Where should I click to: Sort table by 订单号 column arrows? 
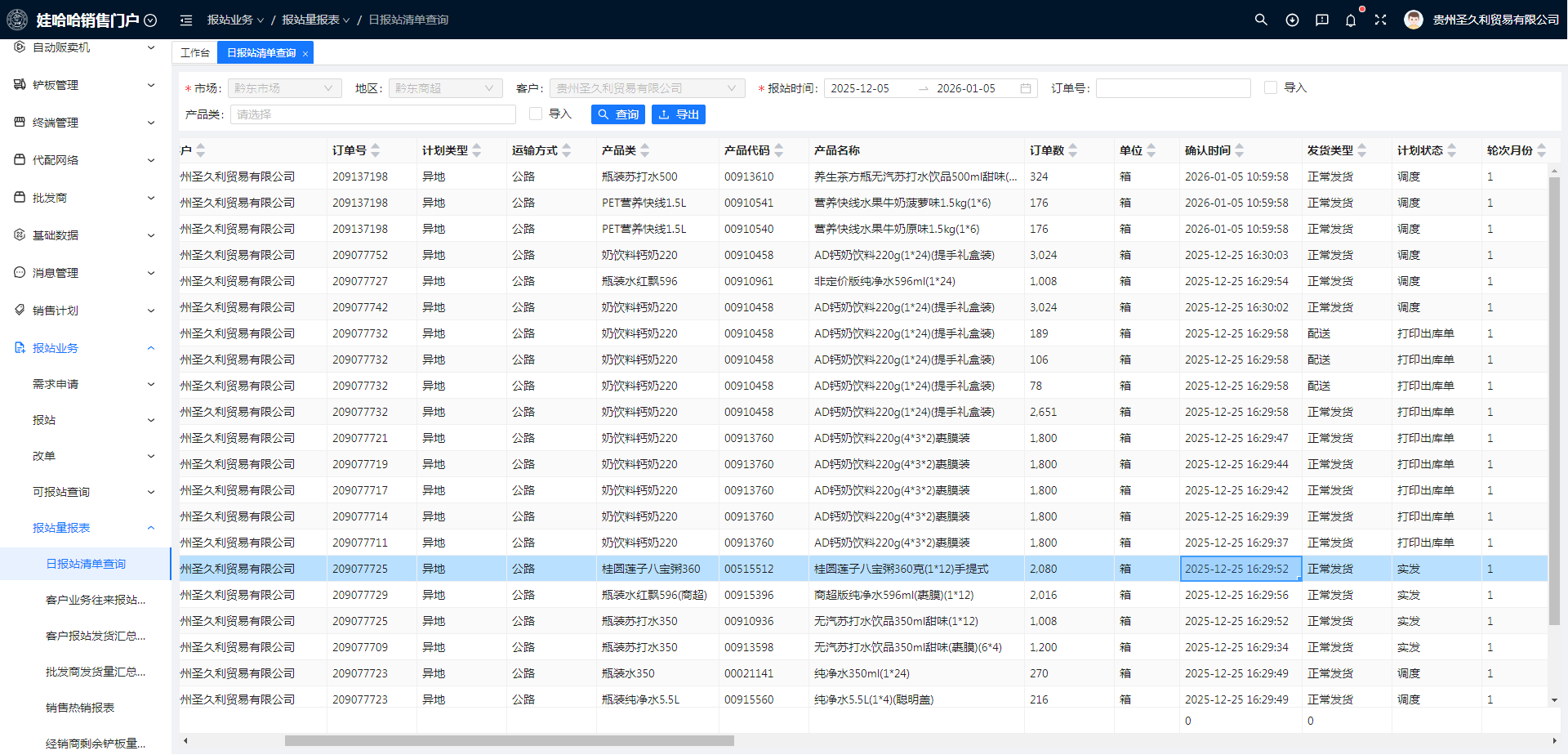[x=376, y=150]
